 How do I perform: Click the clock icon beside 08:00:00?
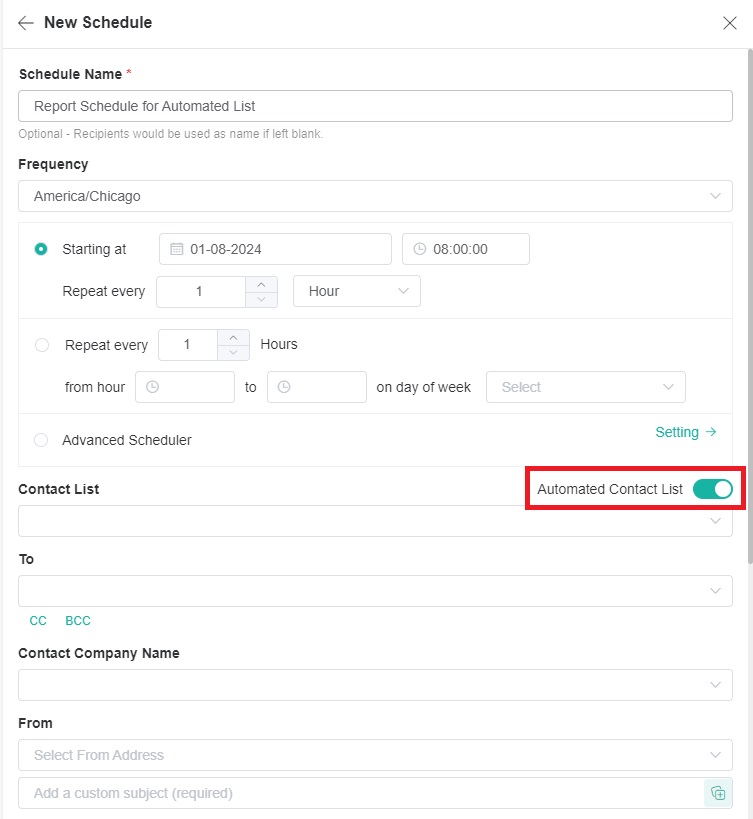tap(421, 249)
